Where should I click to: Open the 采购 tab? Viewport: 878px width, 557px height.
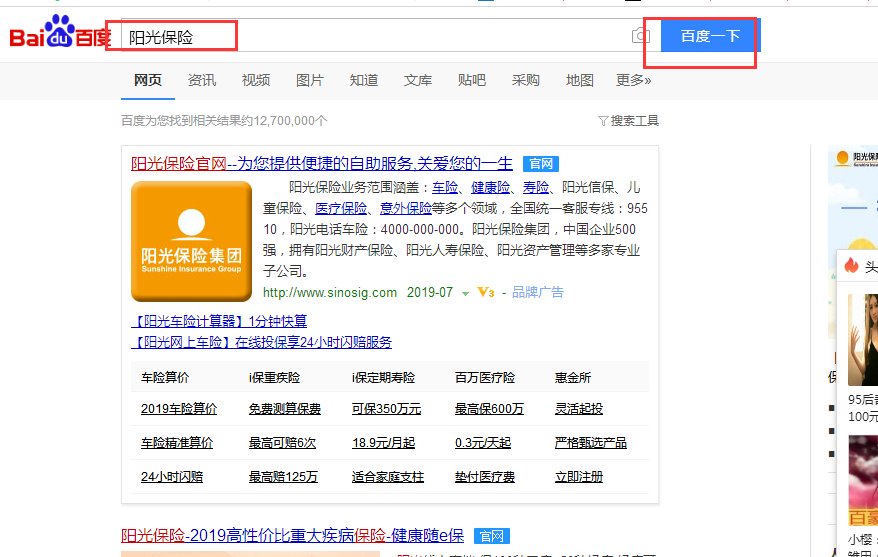click(x=525, y=80)
